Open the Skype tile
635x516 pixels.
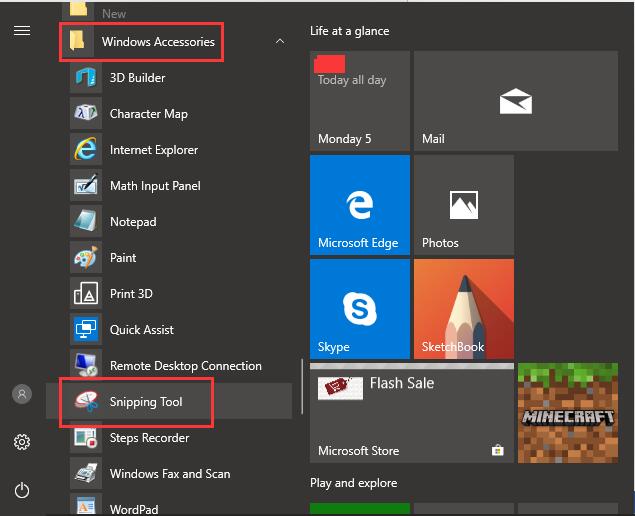point(360,309)
